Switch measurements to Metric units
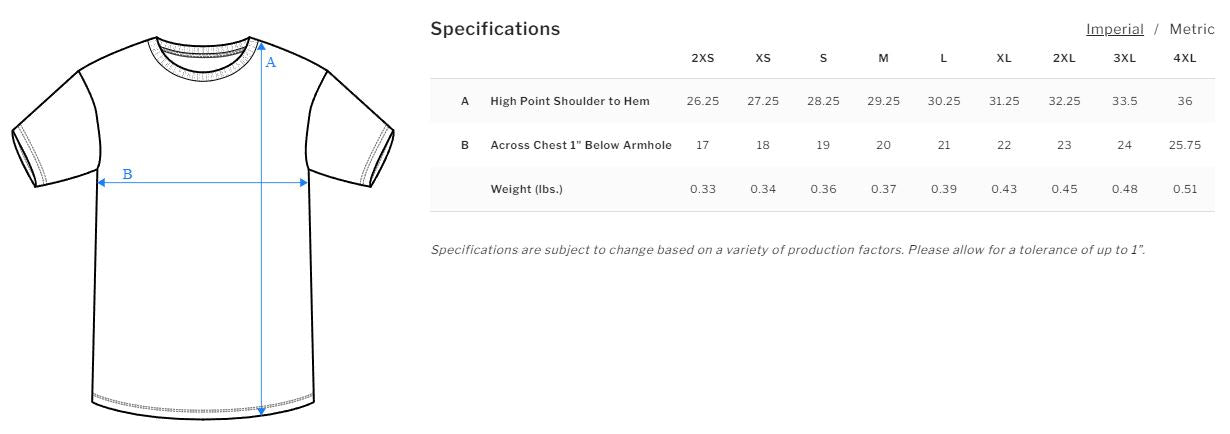The width and height of the screenshot is (1230, 434). (x=1191, y=29)
